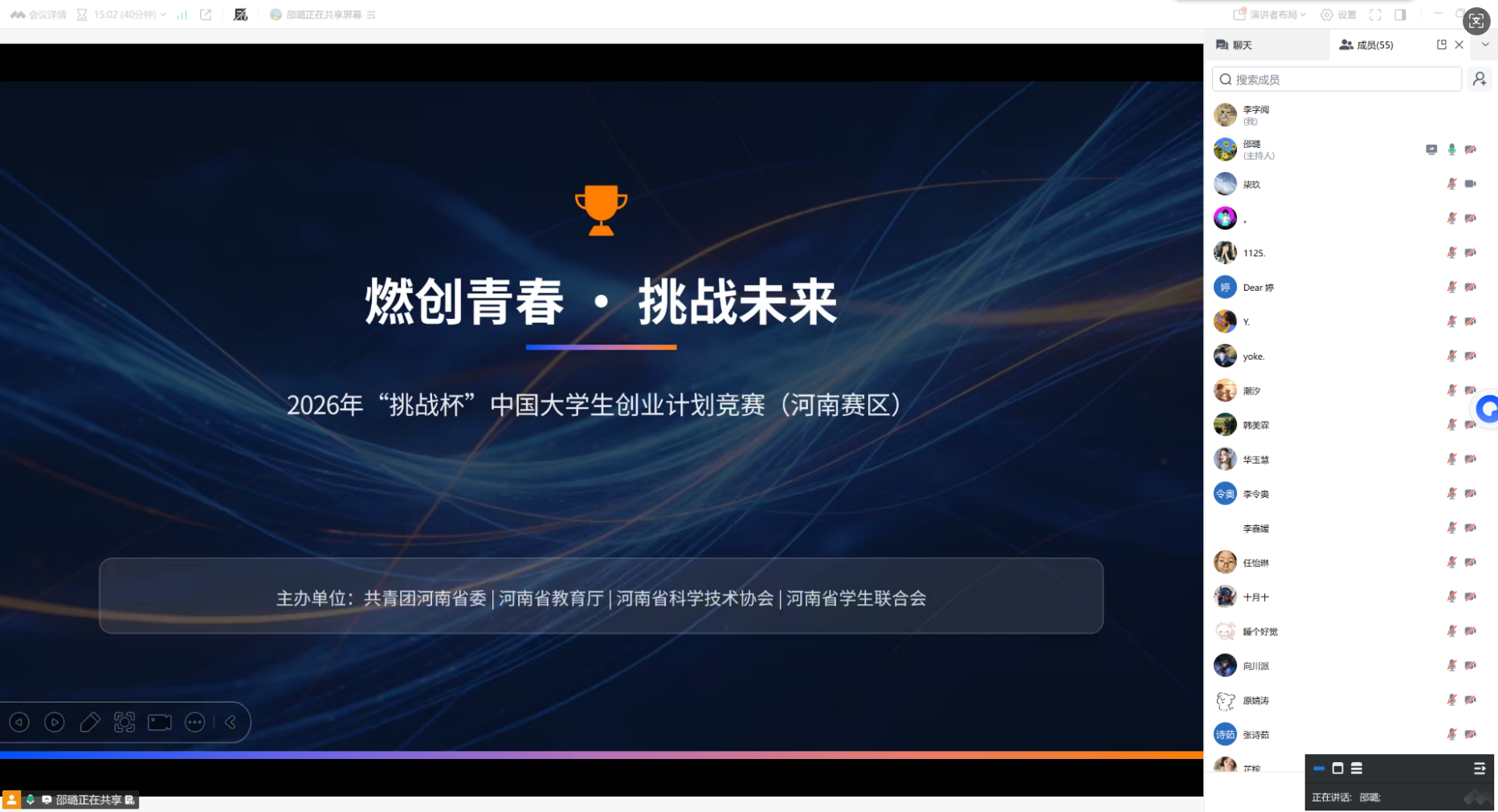Pop out the members panel window
This screenshot has height=812, width=1498.
click(1442, 45)
